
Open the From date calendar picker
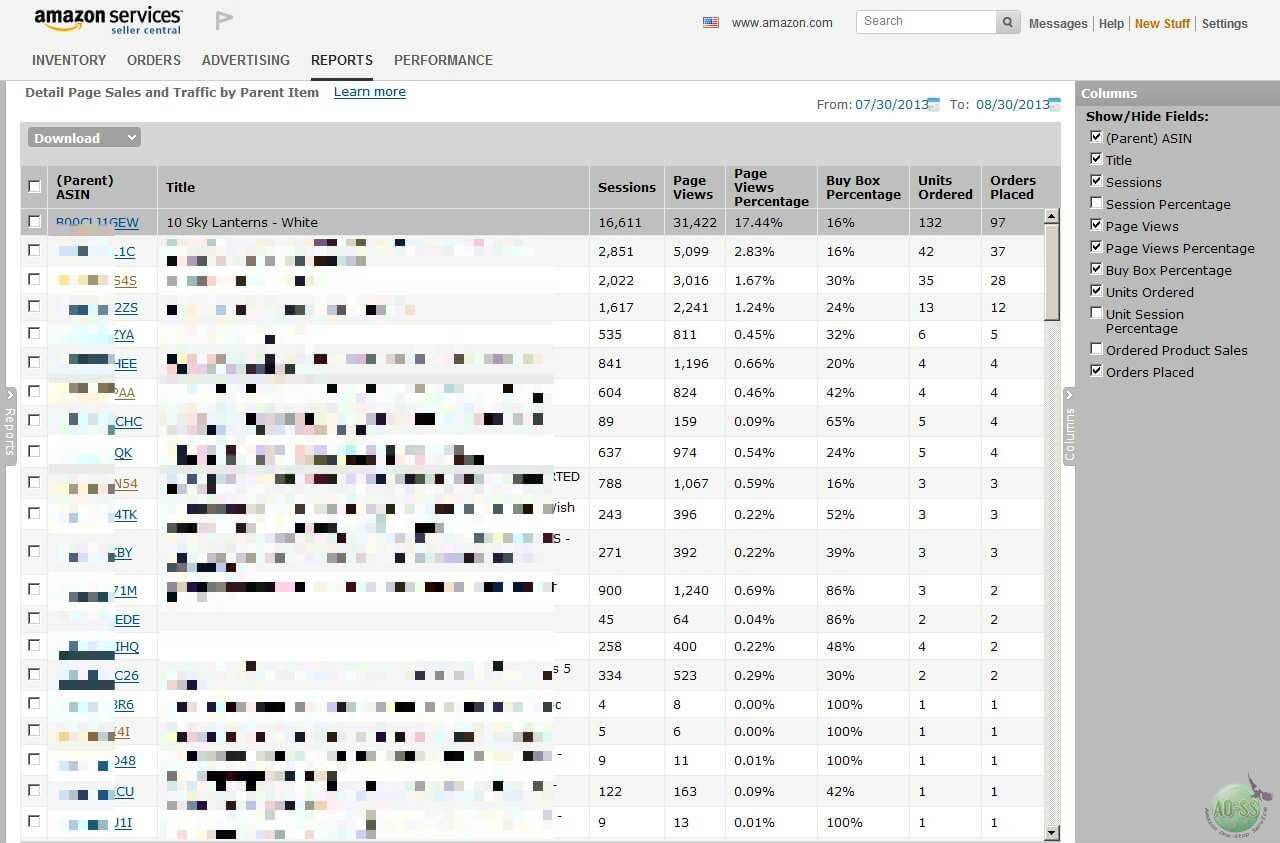(x=933, y=104)
